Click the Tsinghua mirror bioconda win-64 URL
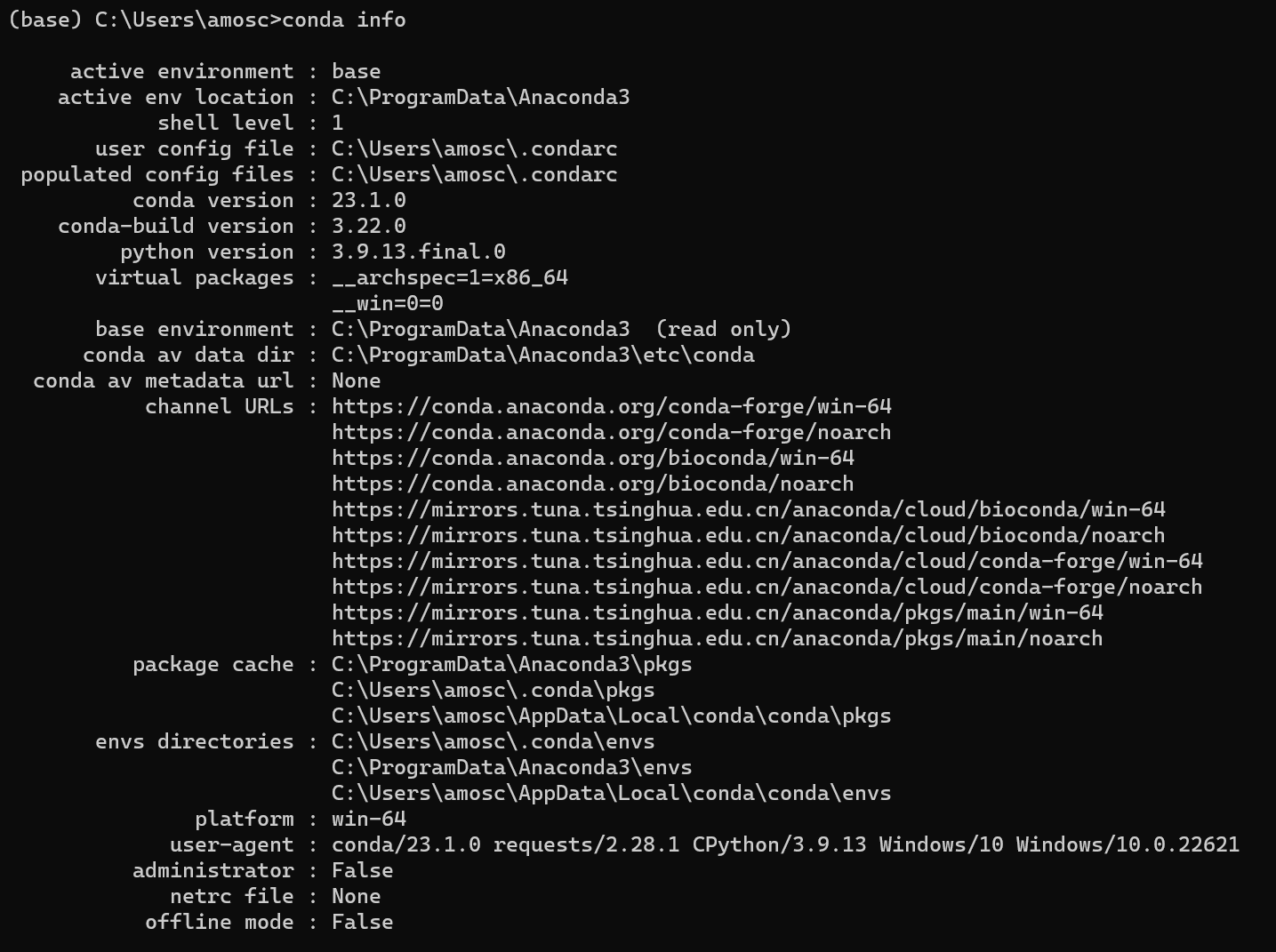 (x=748, y=509)
